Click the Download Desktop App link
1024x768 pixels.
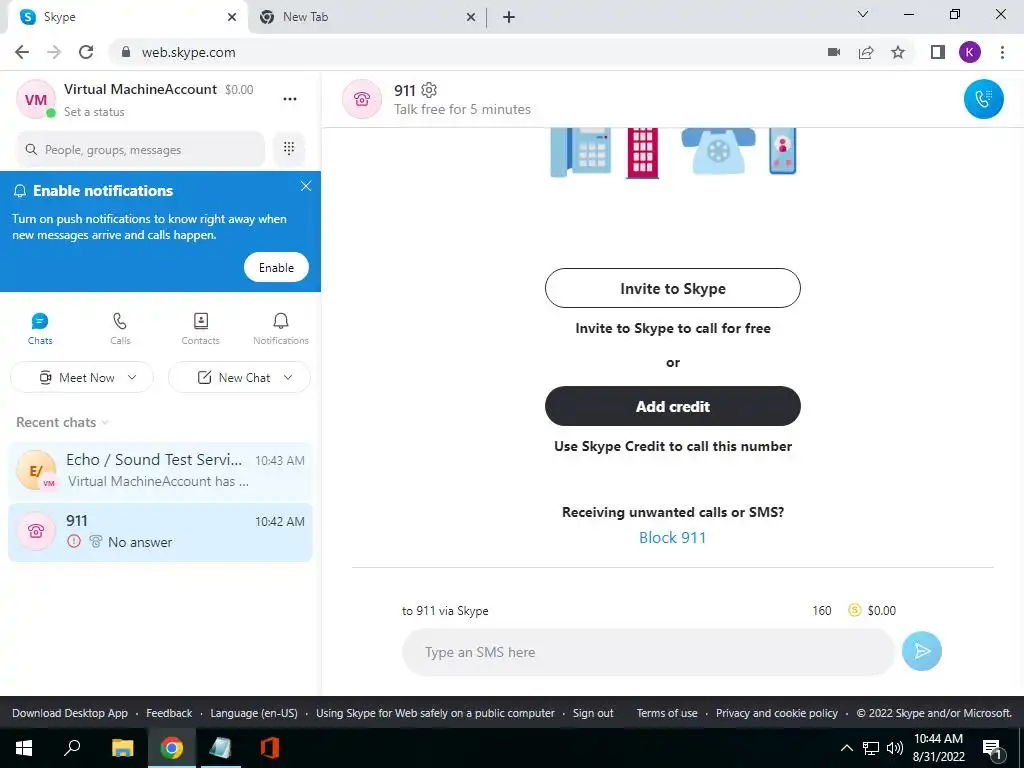tap(70, 713)
